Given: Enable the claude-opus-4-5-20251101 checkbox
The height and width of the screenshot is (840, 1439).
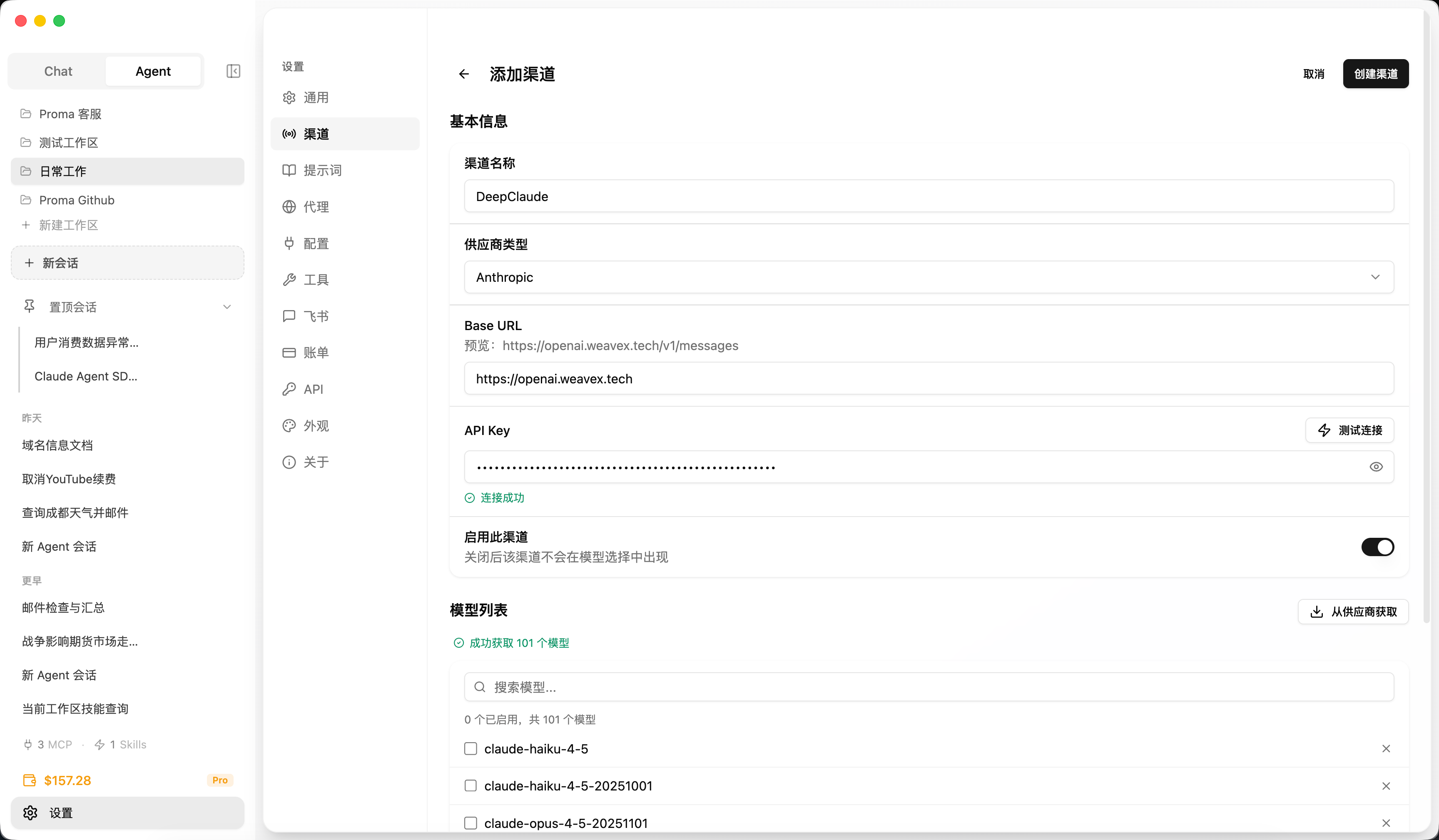Looking at the screenshot, I should pos(471,823).
